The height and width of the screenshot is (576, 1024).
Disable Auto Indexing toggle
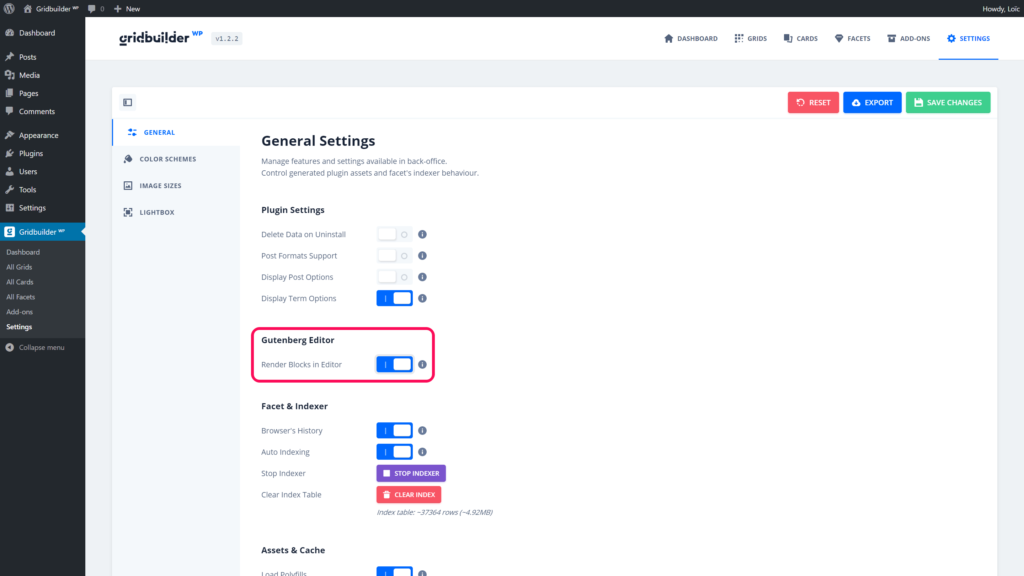click(x=394, y=452)
